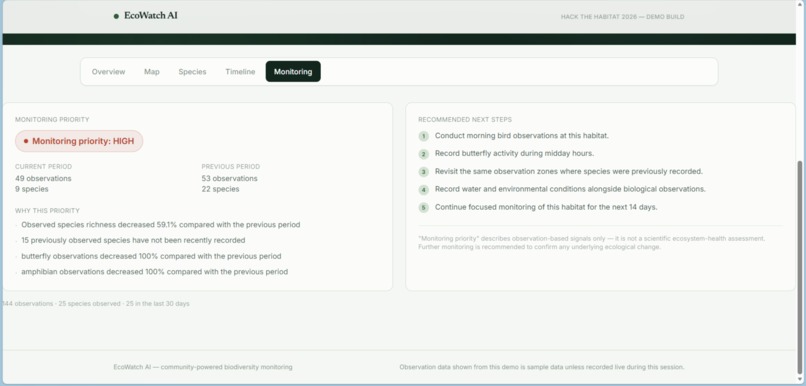Image resolution: width=806 pixels, height=386 pixels.
Task: Select the active Monitoring tab
Action: [x=293, y=71]
